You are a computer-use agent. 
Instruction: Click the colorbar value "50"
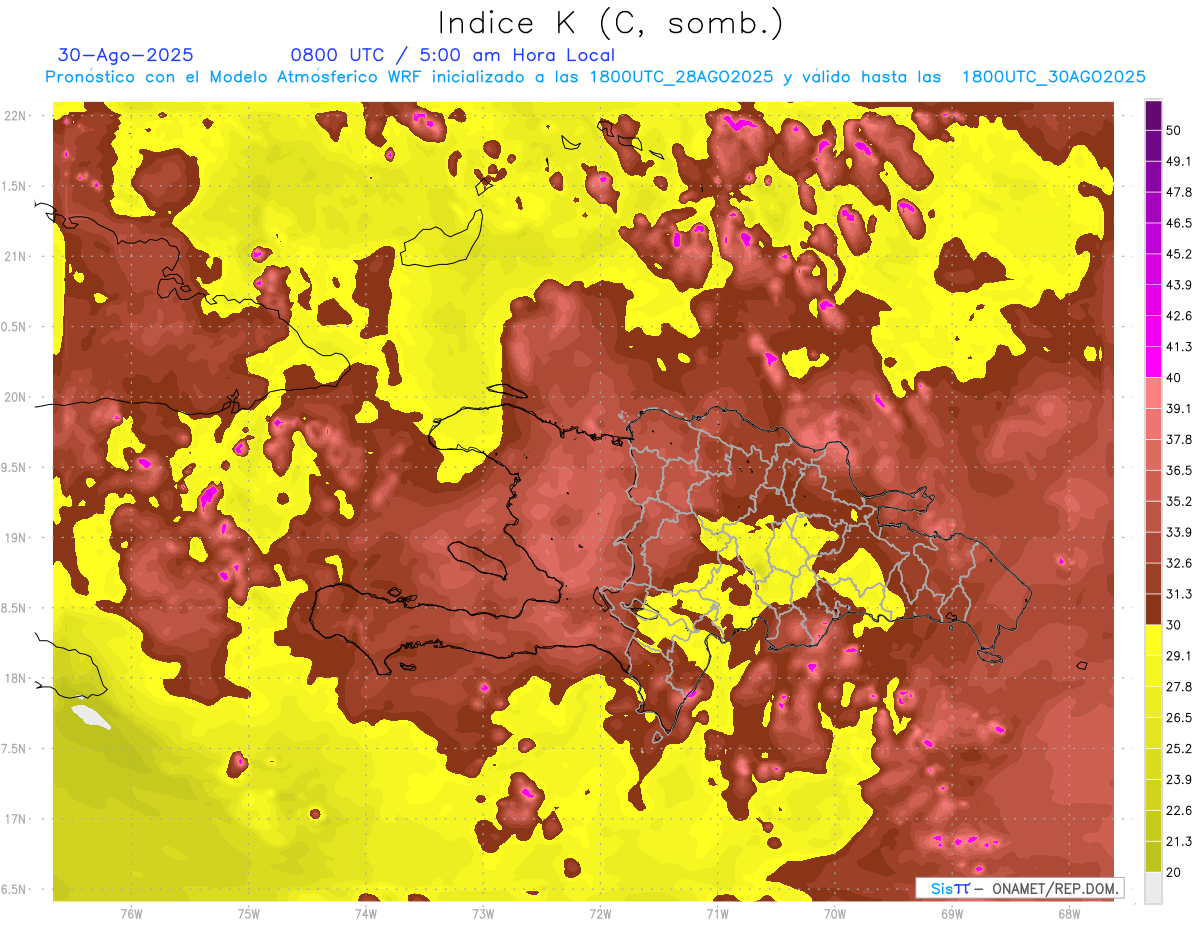point(1174,130)
